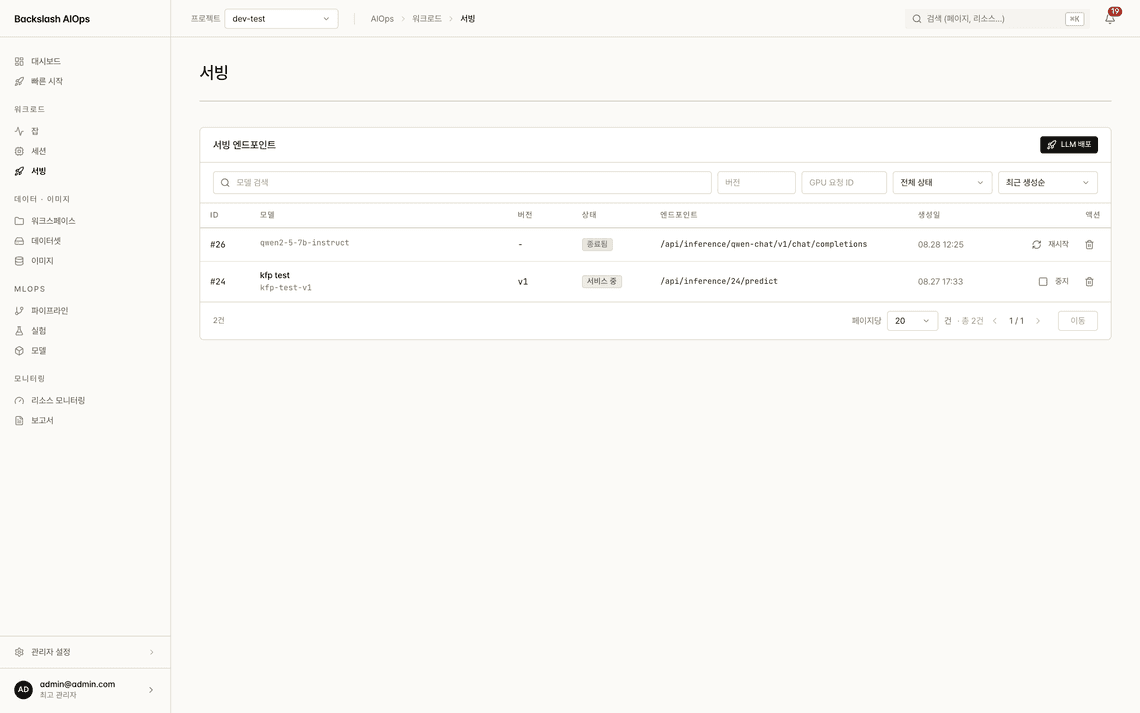The image size is (1140, 713).
Task: Focus the global 검색 search box
Action: 997,19
